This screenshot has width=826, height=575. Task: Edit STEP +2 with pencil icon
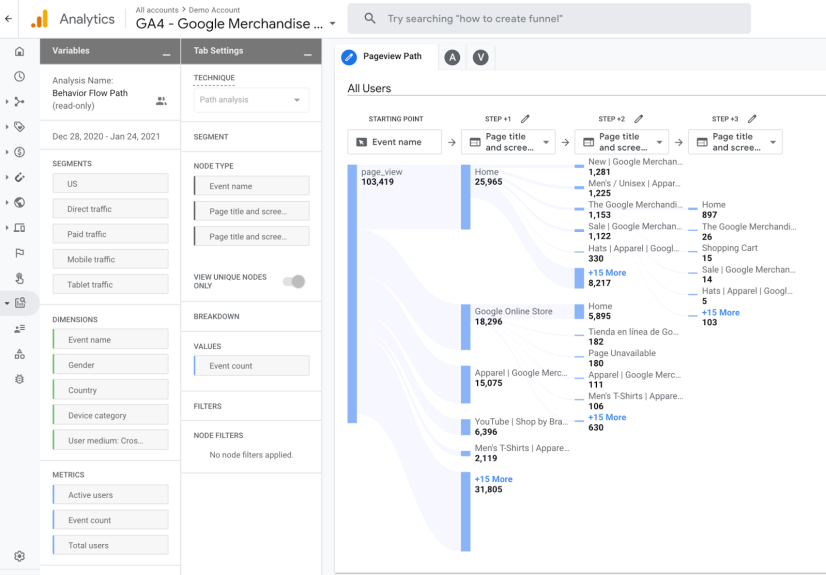coord(638,119)
